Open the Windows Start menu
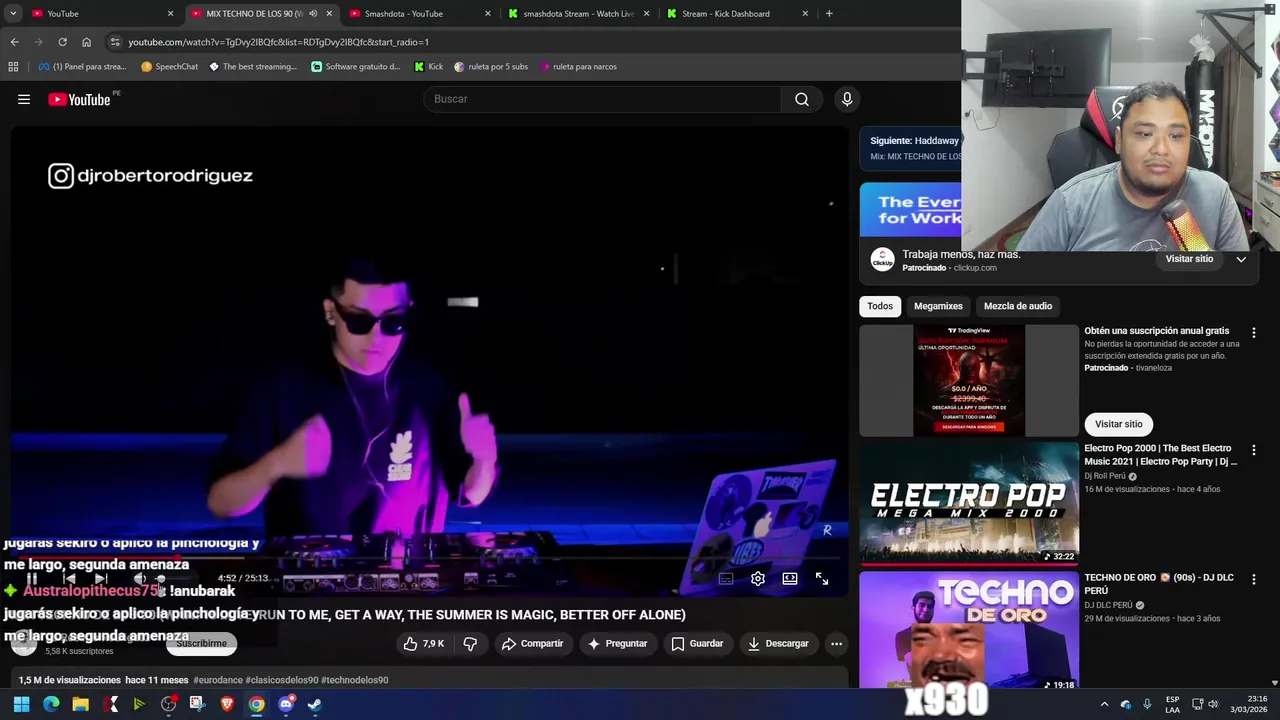Image resolution: width=1280 pixels, height=720 pixels. click(x=21, y=704)
